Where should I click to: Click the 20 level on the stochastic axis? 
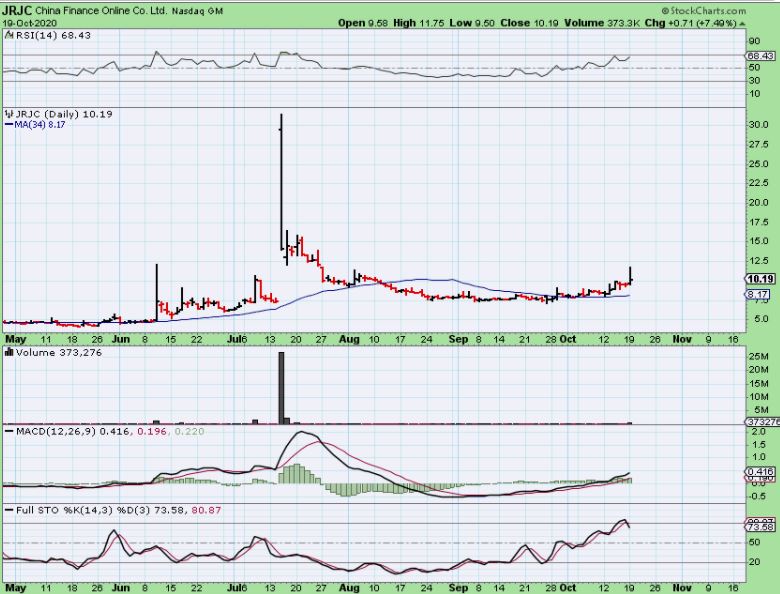754,562
